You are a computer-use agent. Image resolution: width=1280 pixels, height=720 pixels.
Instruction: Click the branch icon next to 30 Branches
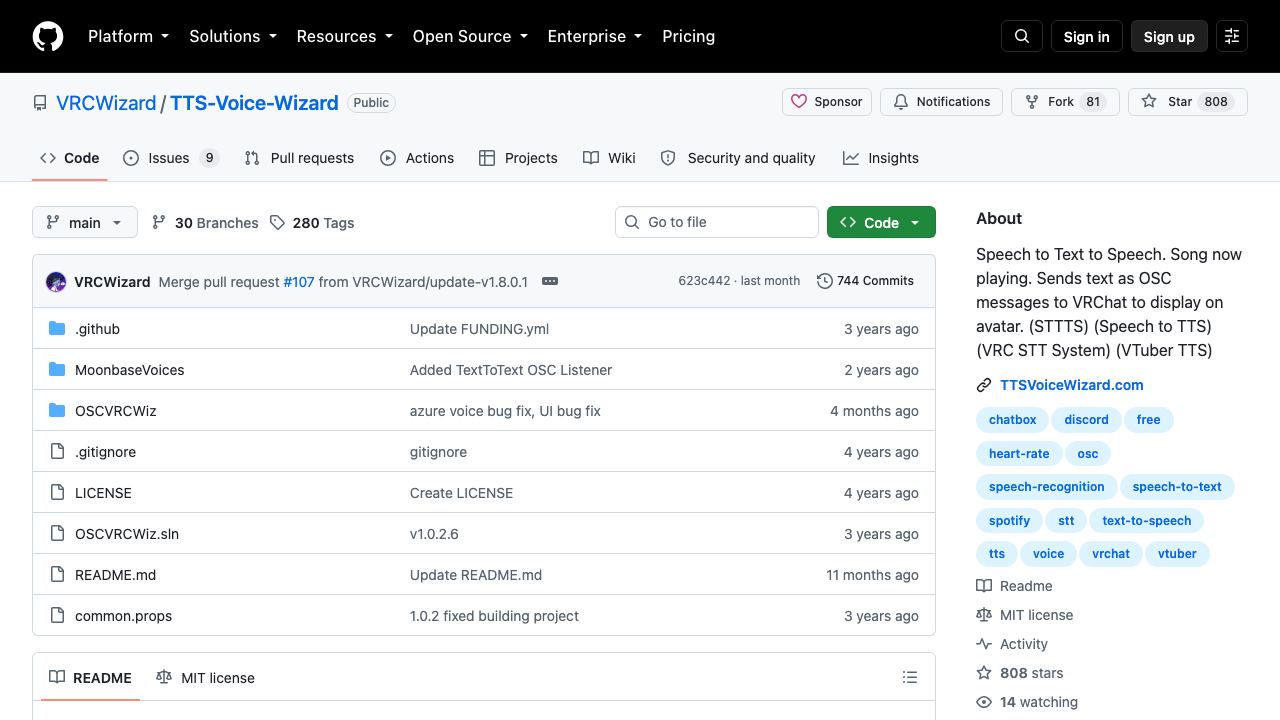tap(159, 223)
